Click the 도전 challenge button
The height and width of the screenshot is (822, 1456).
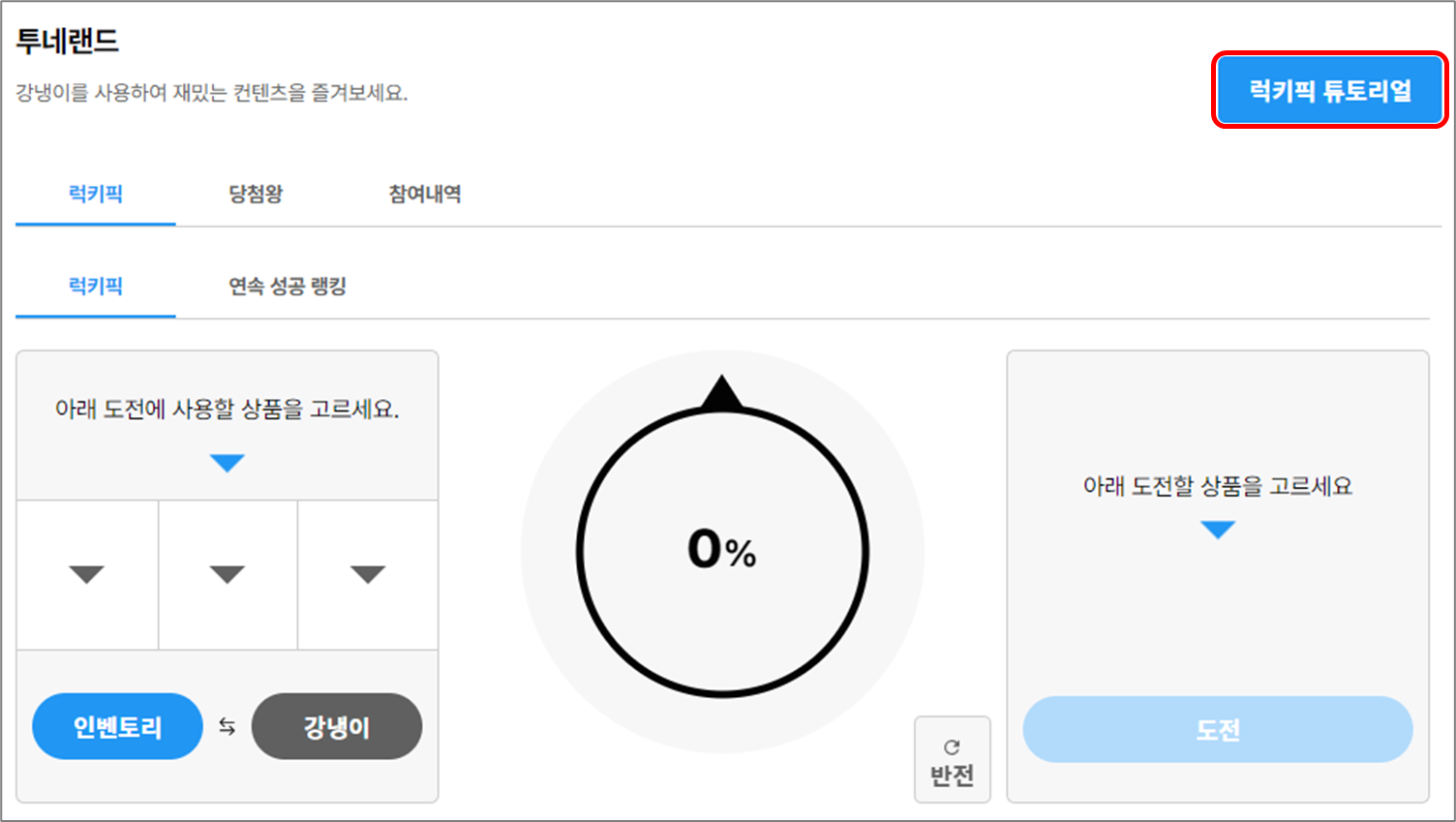pyautogui.click(x=1217, y=730)
